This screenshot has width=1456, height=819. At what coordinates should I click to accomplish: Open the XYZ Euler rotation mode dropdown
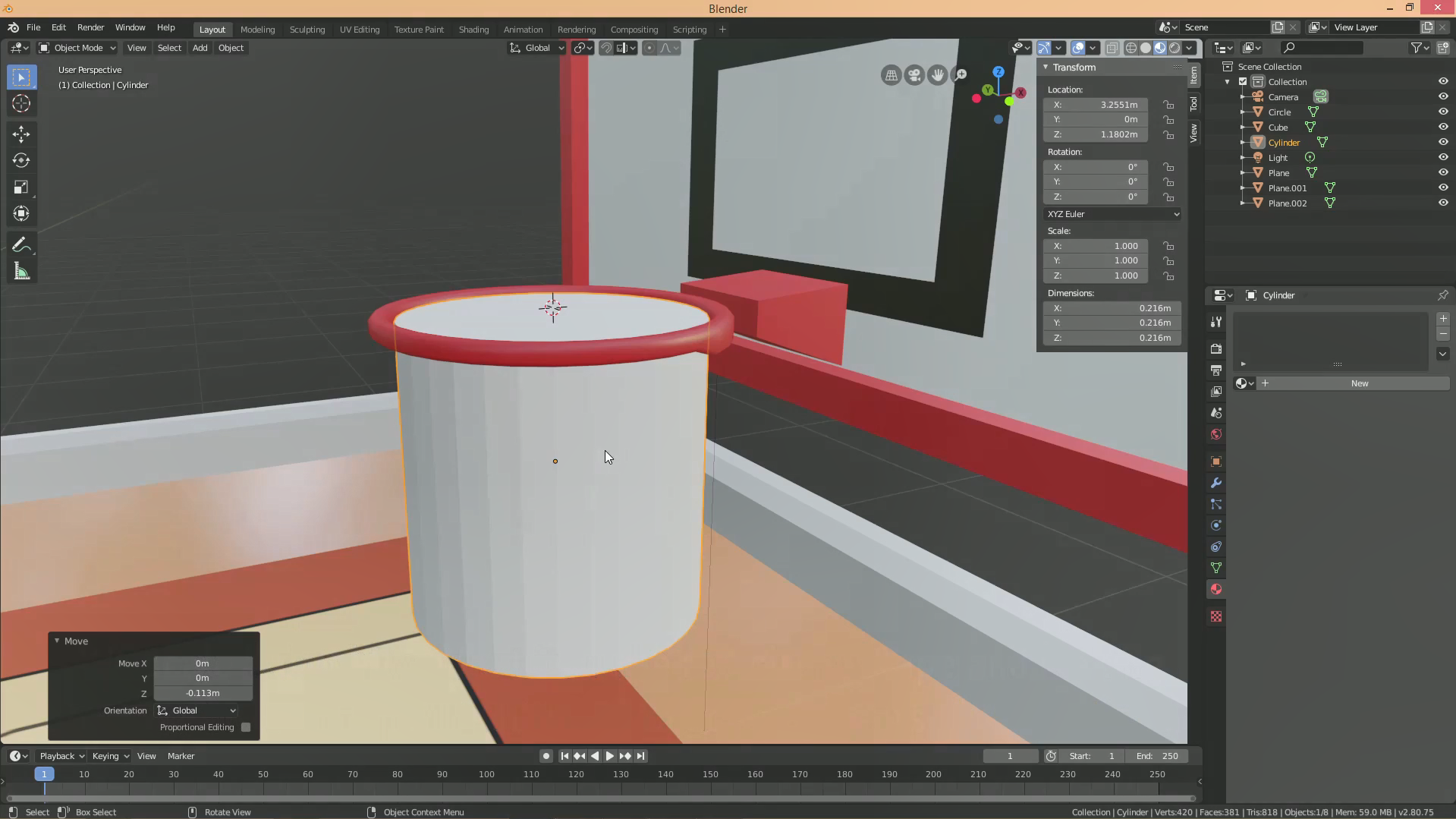point(1112,214)
